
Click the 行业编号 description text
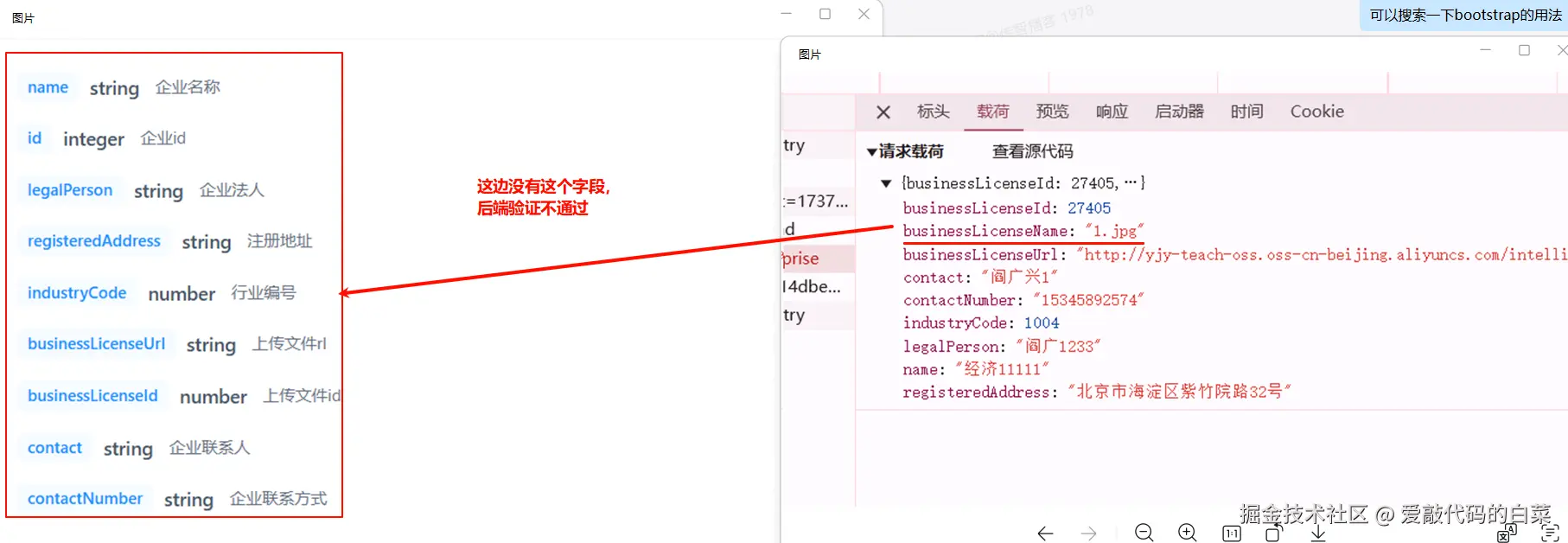[x=264, y=293]
